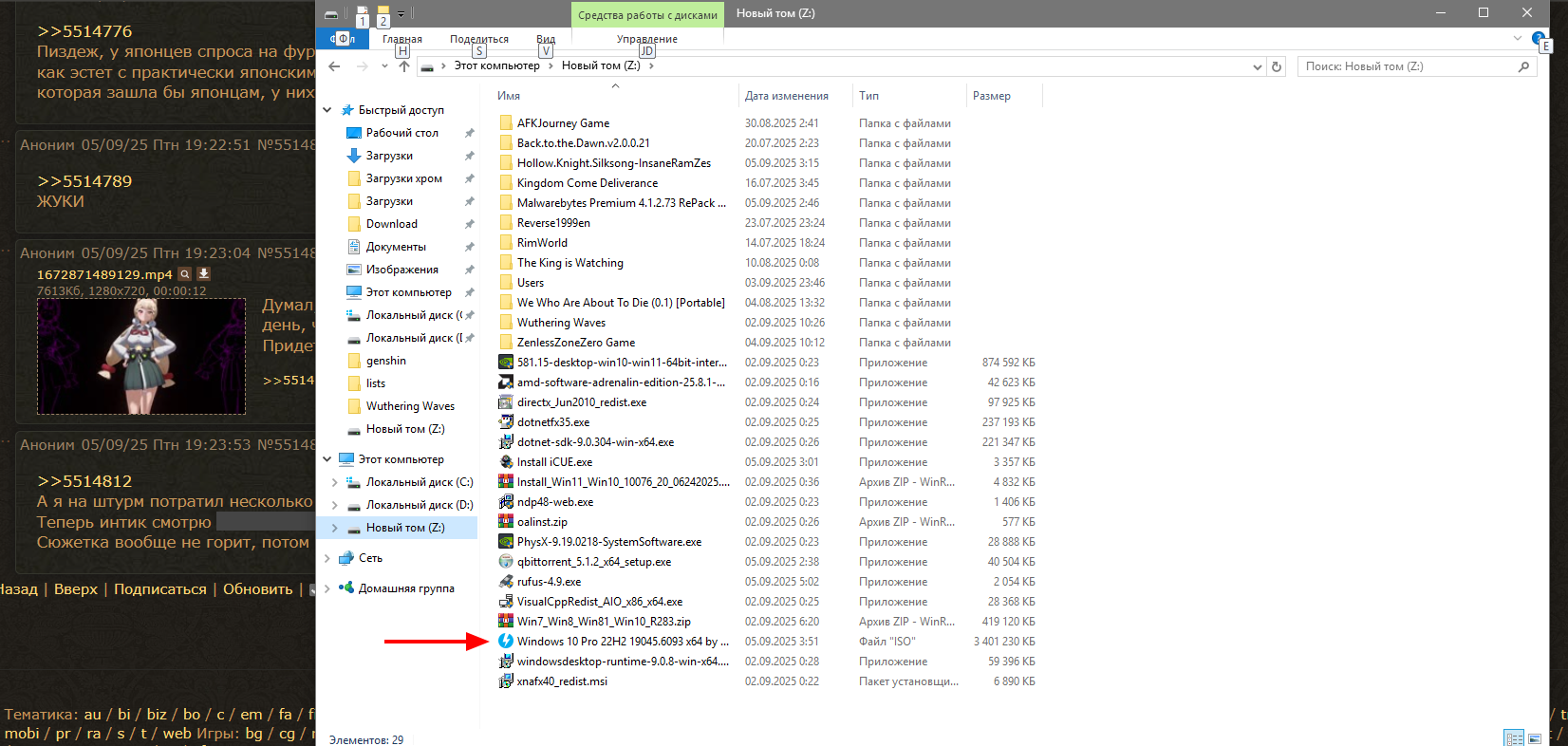Open the address bar history dropdown
The width and height of the screenshot is (1568, 746).
click(1257, 66)
